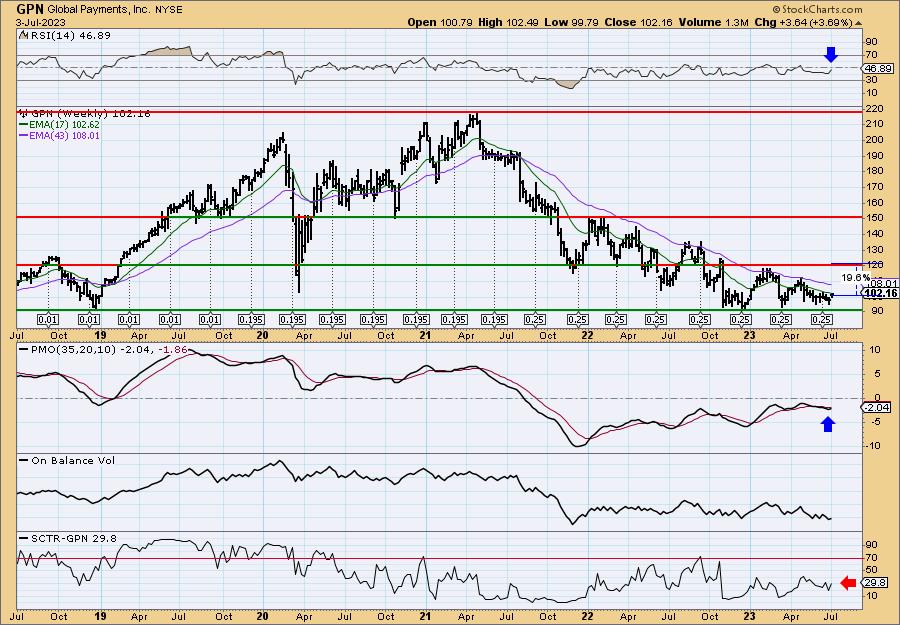The width and height of the screenshot is (900, 625).
Task: Click the 102.16 current price tag on right axis
Action: (x=880, y=293)
